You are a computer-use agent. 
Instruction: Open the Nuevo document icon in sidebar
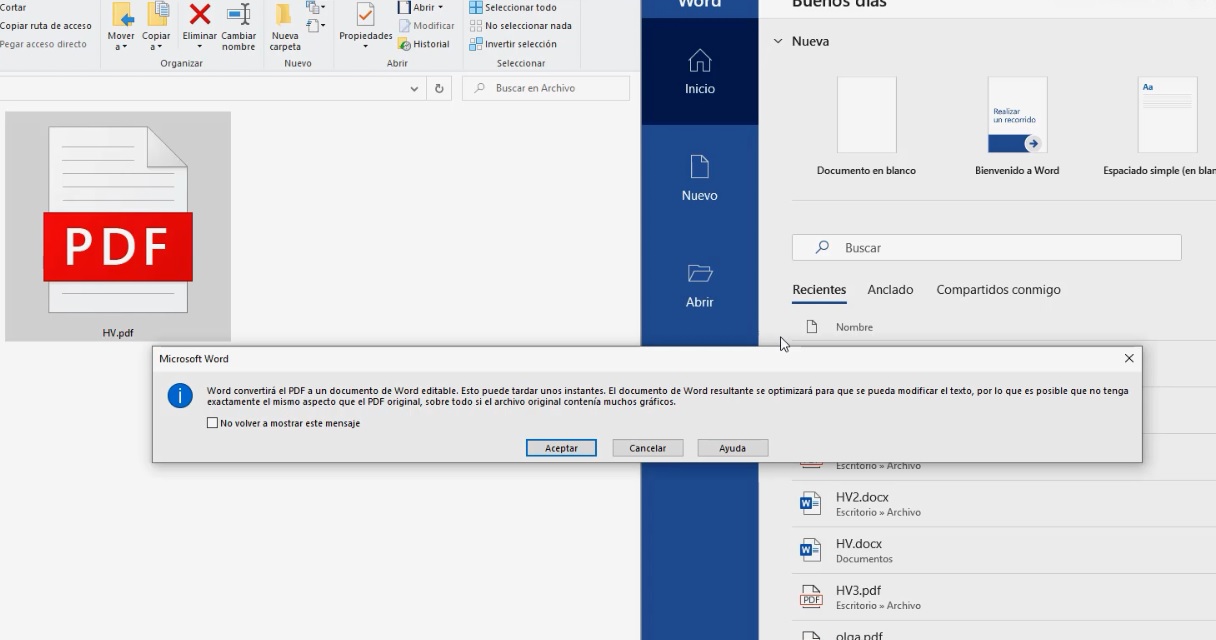699,166
